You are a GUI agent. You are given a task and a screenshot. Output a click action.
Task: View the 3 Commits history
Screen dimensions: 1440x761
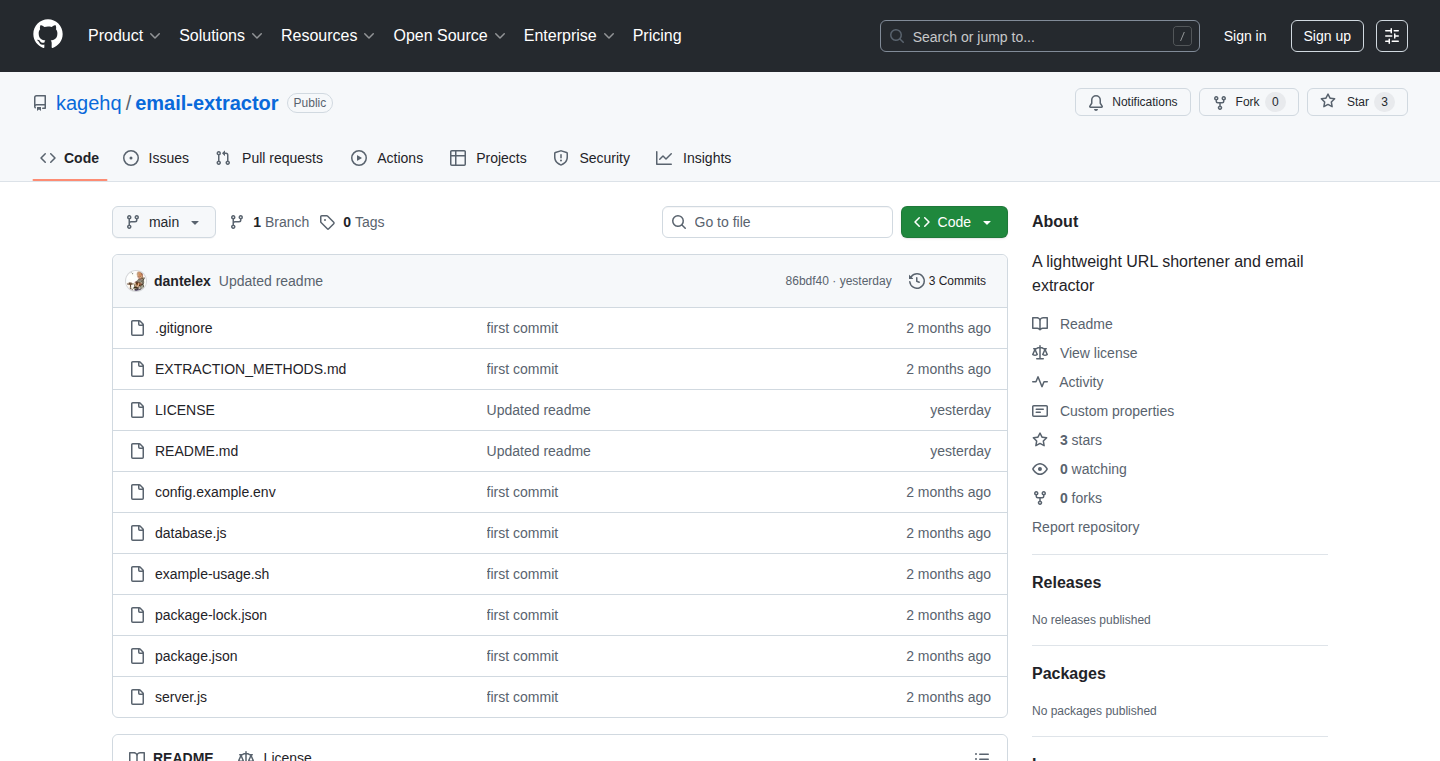coord(947,281)
